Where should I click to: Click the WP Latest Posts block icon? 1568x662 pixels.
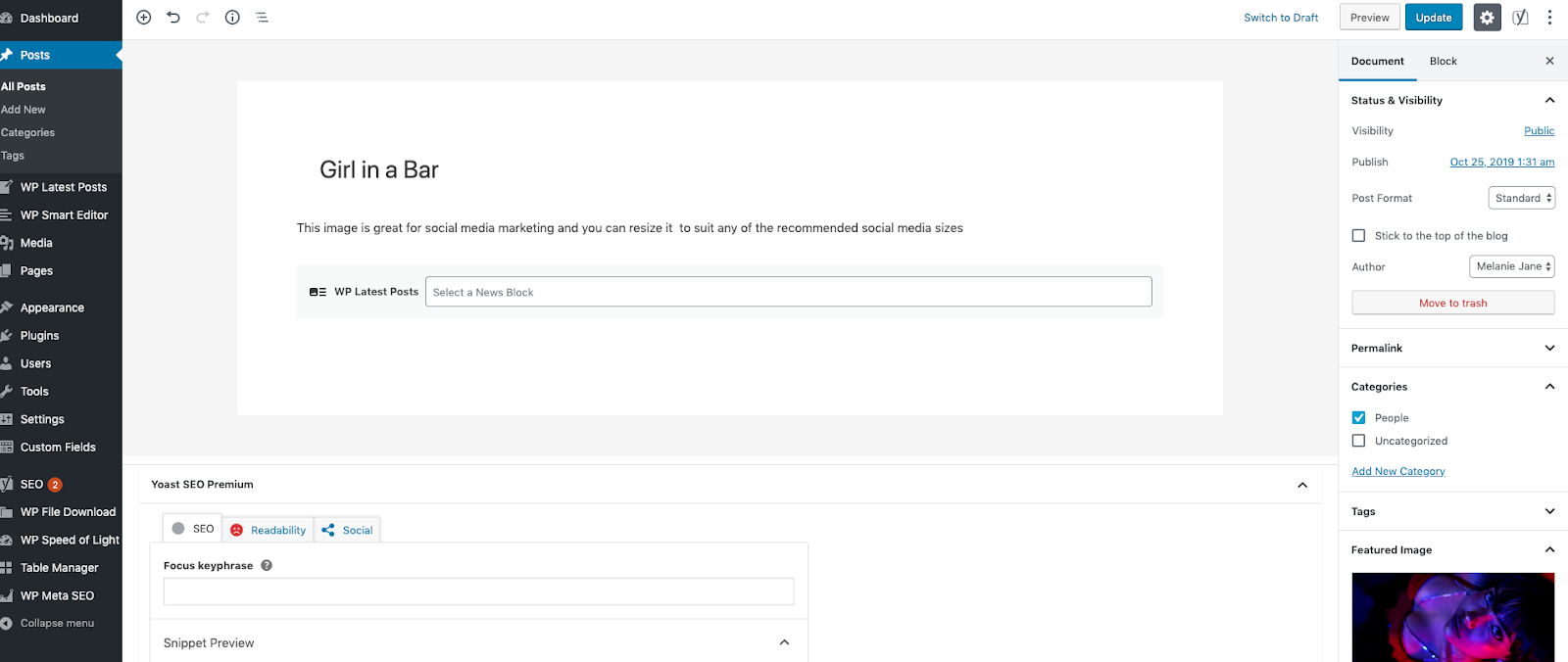318,292
